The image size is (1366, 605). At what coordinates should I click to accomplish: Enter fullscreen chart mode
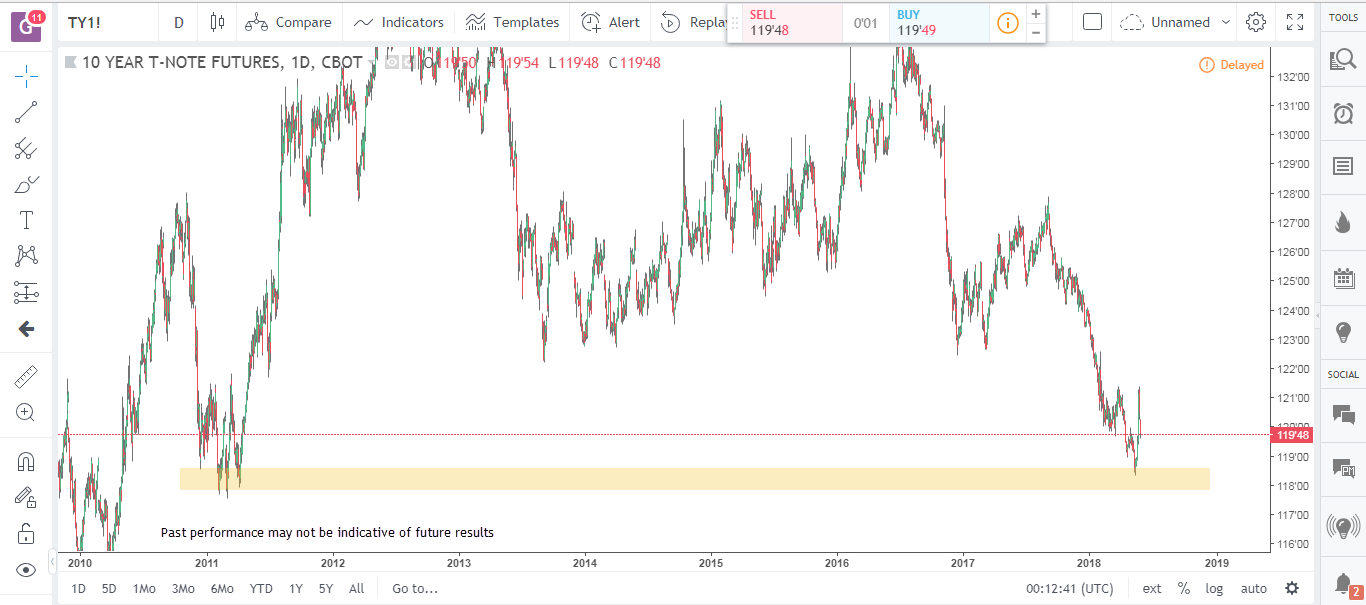[x=1295, y=22]
